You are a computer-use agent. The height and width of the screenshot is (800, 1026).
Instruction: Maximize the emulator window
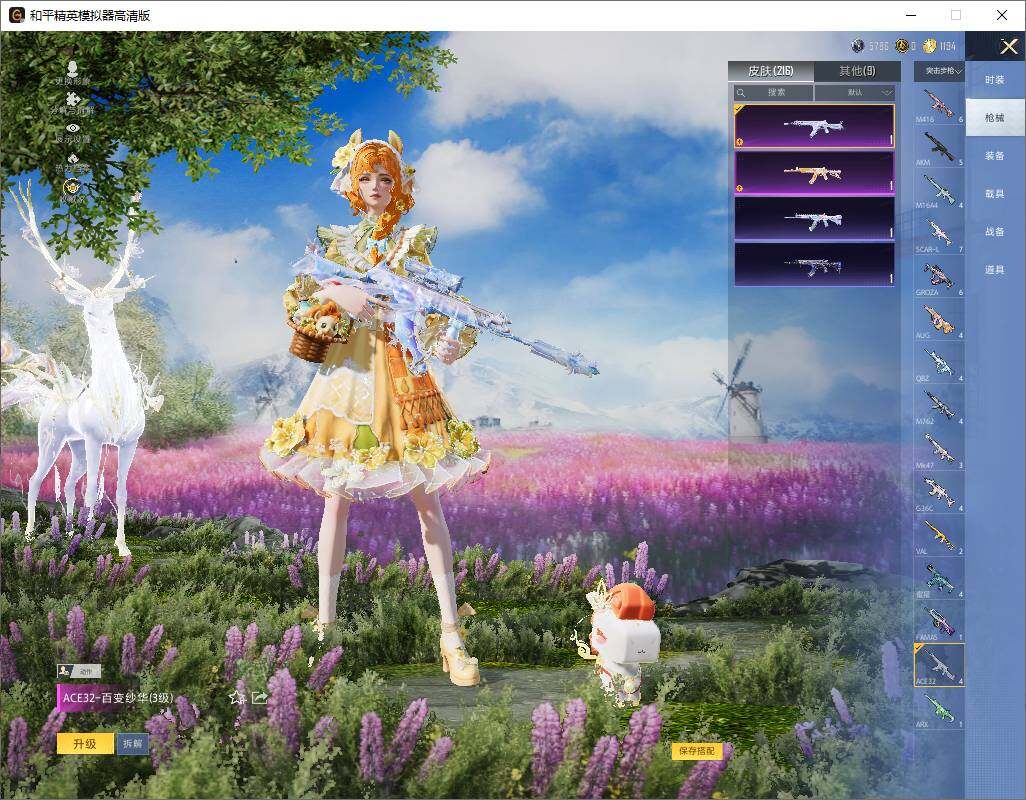click(956, 15)
